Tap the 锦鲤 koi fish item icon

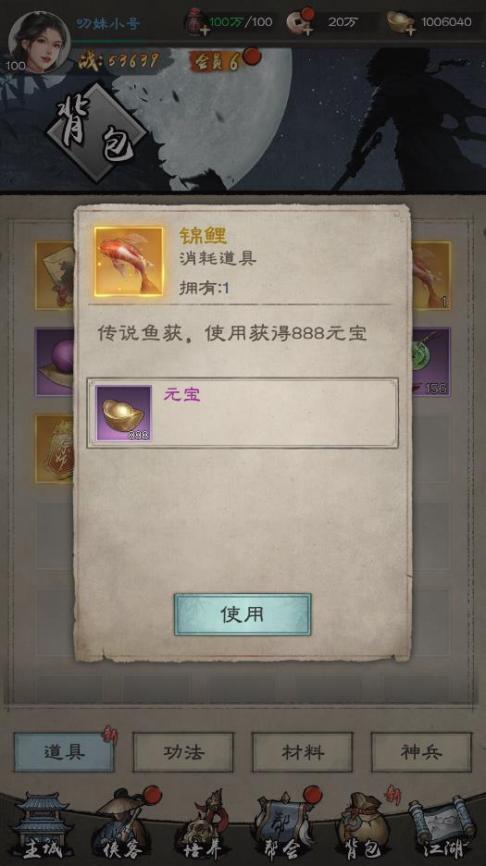pos(129,261)
